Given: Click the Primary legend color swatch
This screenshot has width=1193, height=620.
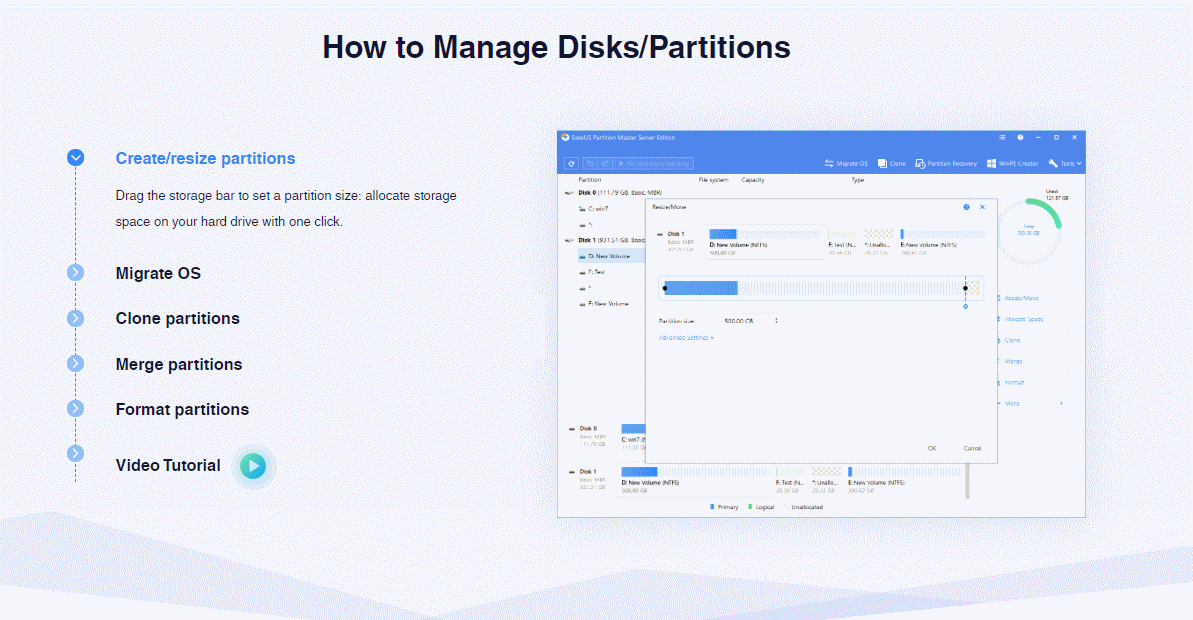Looking at the screenshot, I should [712, 507].
